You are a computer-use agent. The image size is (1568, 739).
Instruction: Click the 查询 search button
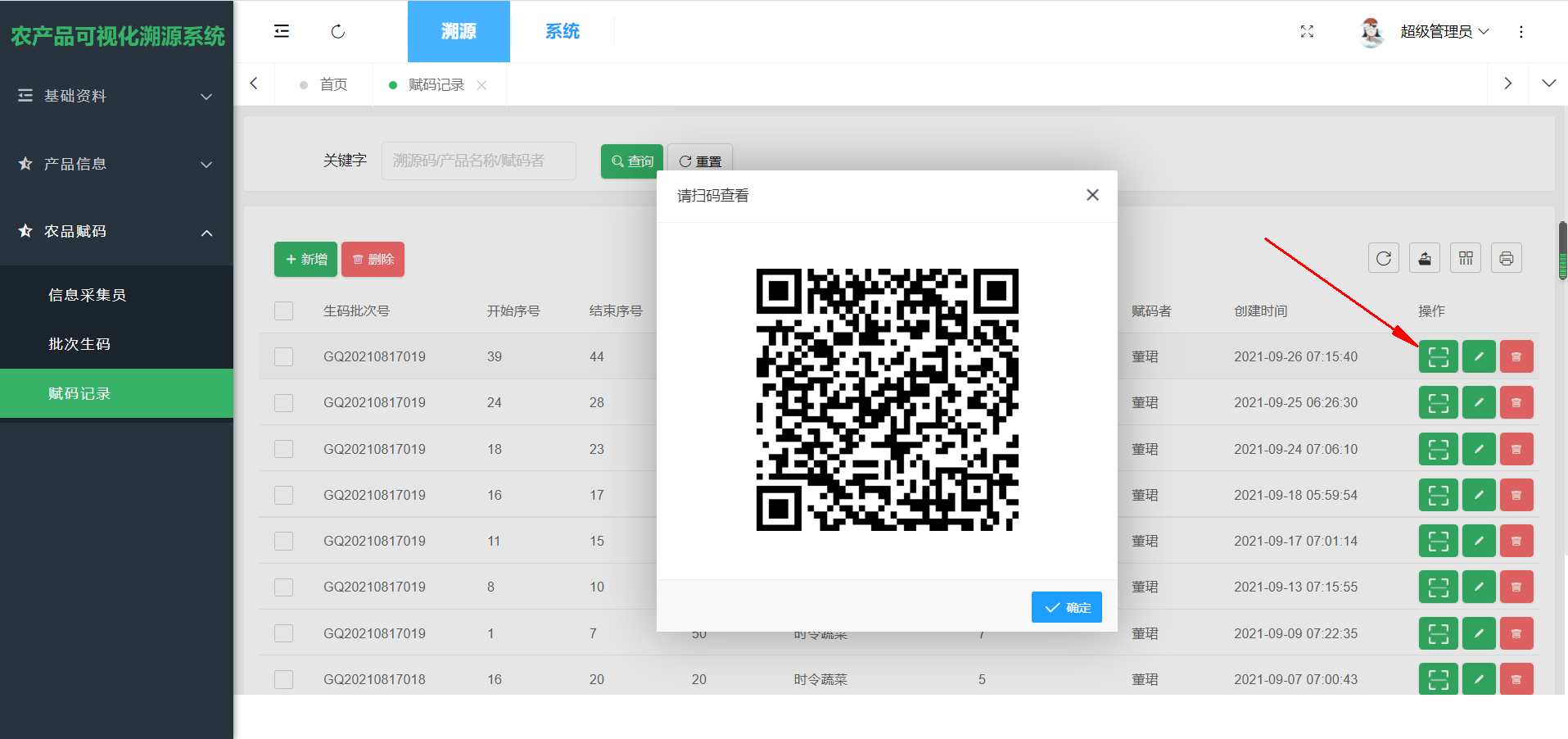pos(632,161)
